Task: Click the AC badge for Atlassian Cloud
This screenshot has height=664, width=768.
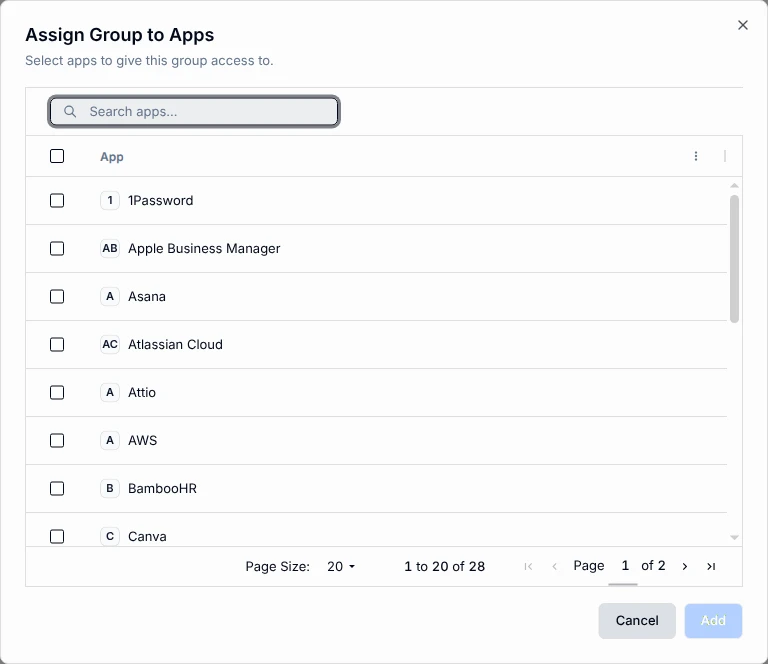Action: coord(110,344)
